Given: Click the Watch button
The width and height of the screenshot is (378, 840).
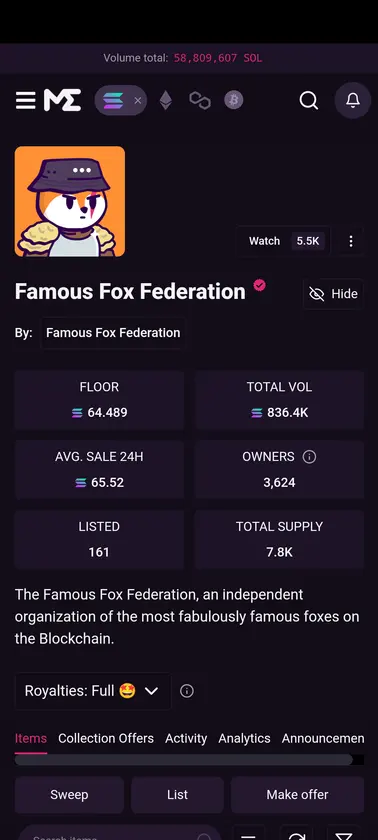Looking at the screenshot, I should pos(283,241).
